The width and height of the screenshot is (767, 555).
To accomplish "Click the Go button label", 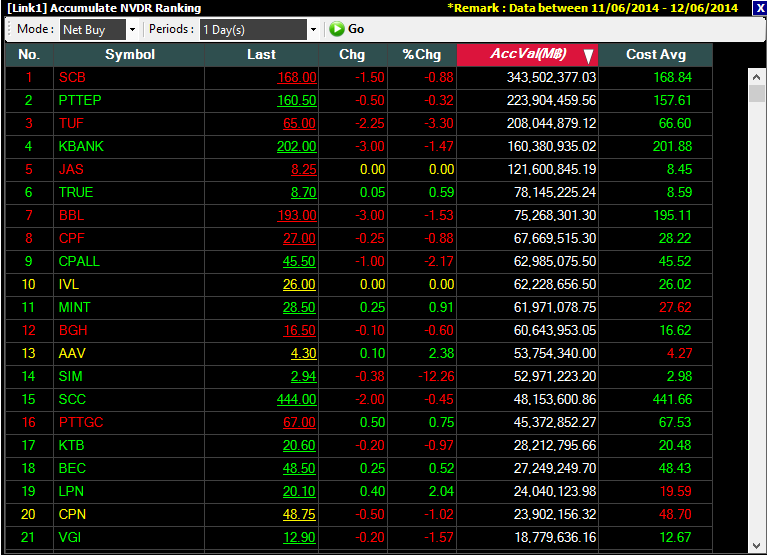I will (x=356, y=29).
